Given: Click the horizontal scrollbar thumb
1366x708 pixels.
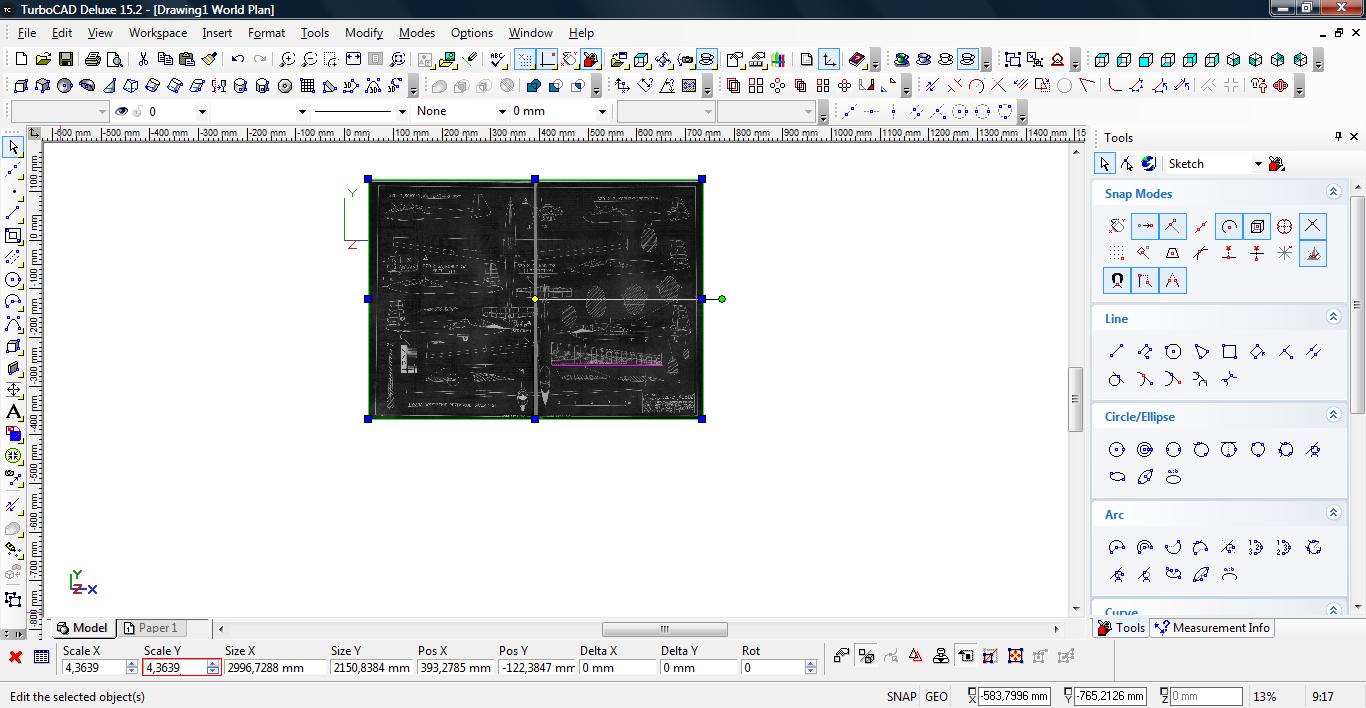Looking at the screenshot, I should tap(664, 629).
